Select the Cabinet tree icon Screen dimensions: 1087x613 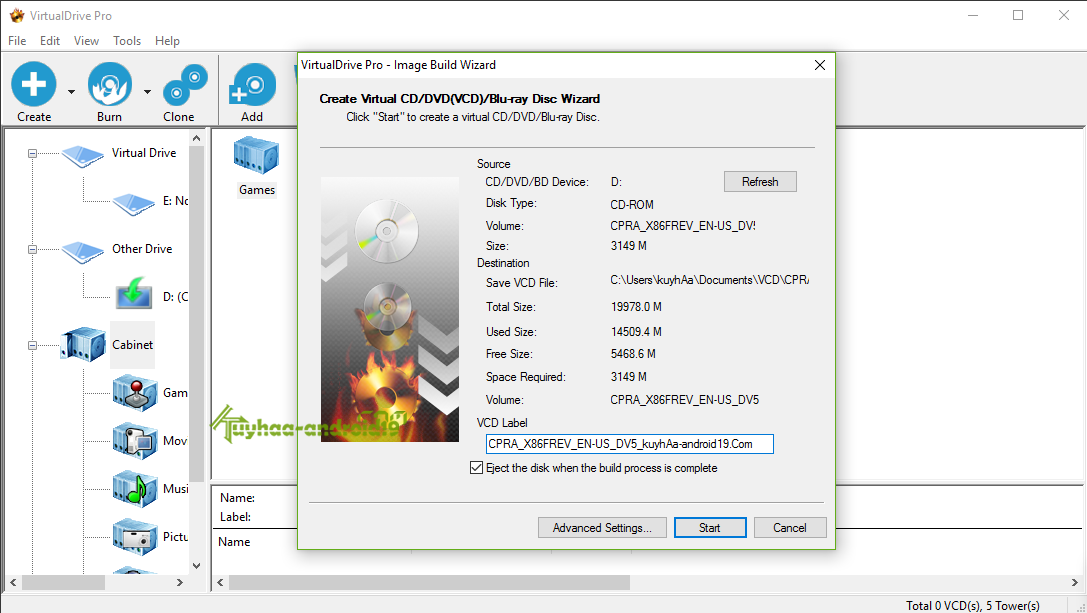pyautogui.click(x=83, y=345)
